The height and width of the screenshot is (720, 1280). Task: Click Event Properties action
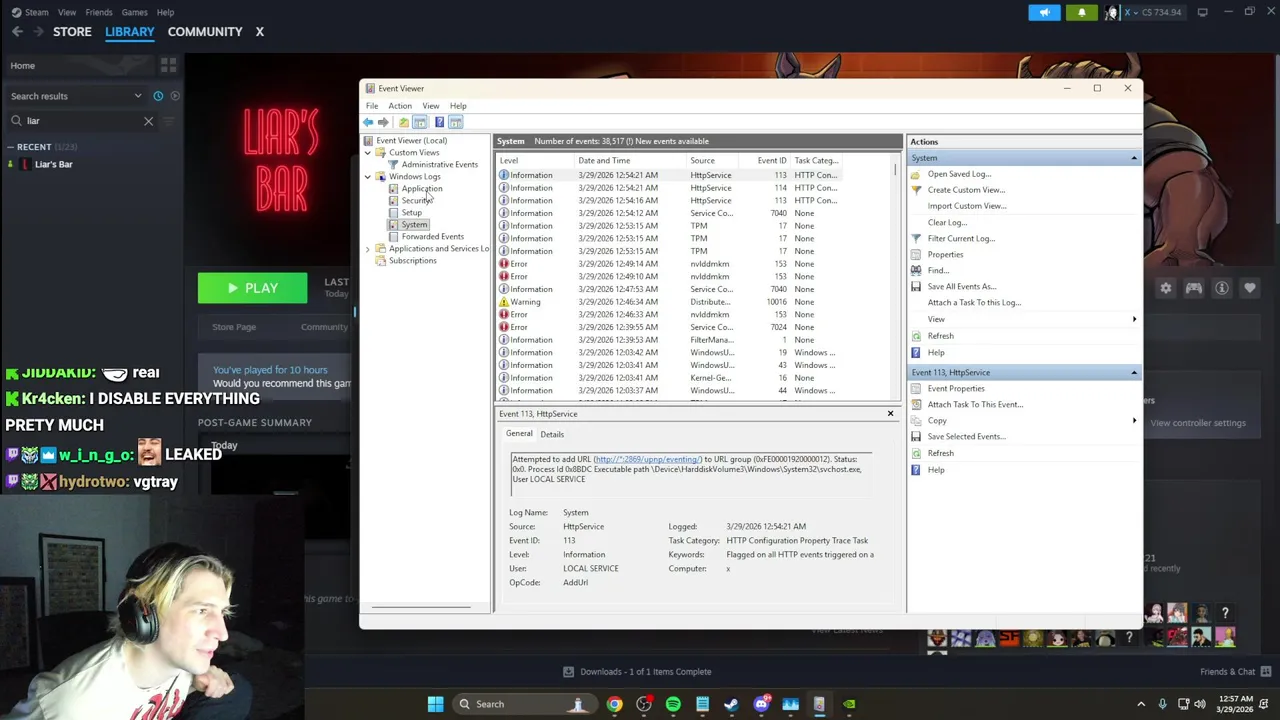955,388
